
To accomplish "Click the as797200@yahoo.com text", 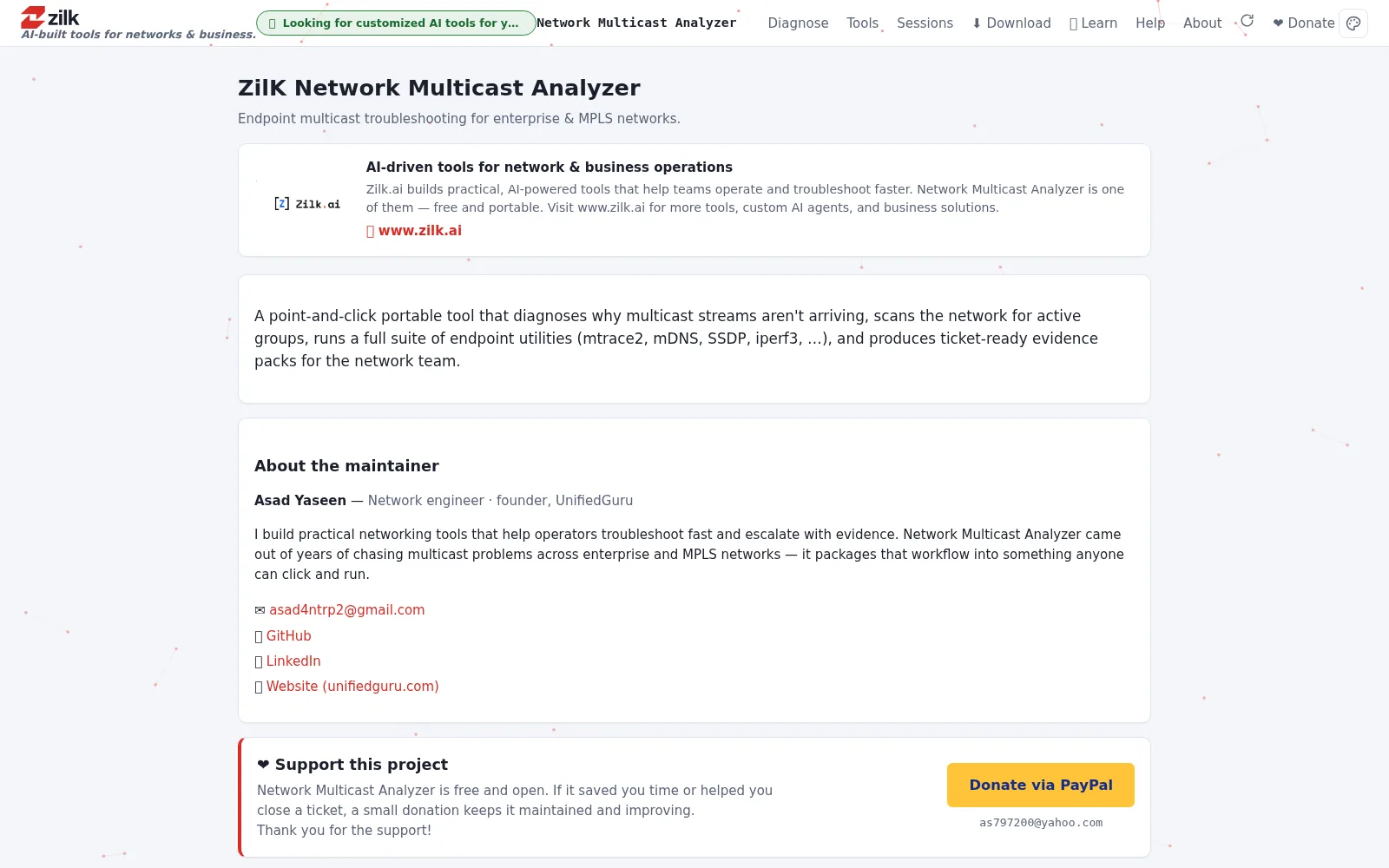I will pyautogui.click(x=1041, y=823).
